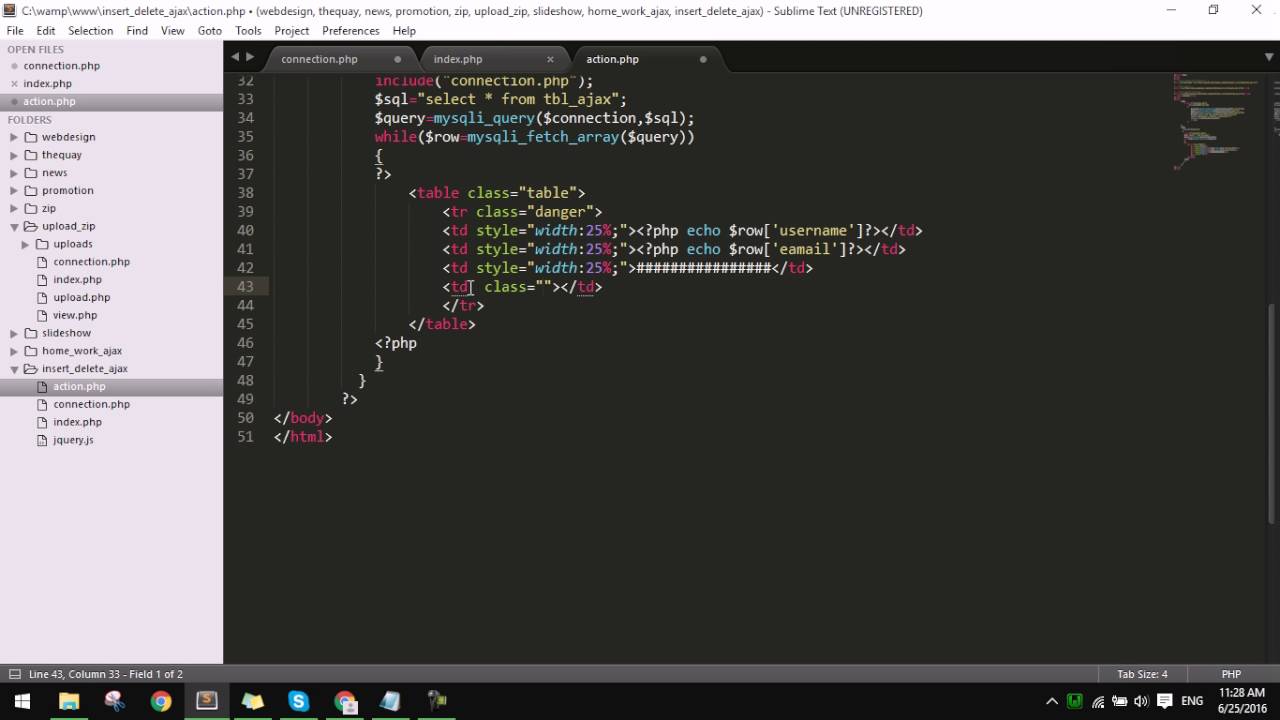Viewport: 1280px width, 720px height.
Task: Open the Edit menu
Action: coord(46,31)
